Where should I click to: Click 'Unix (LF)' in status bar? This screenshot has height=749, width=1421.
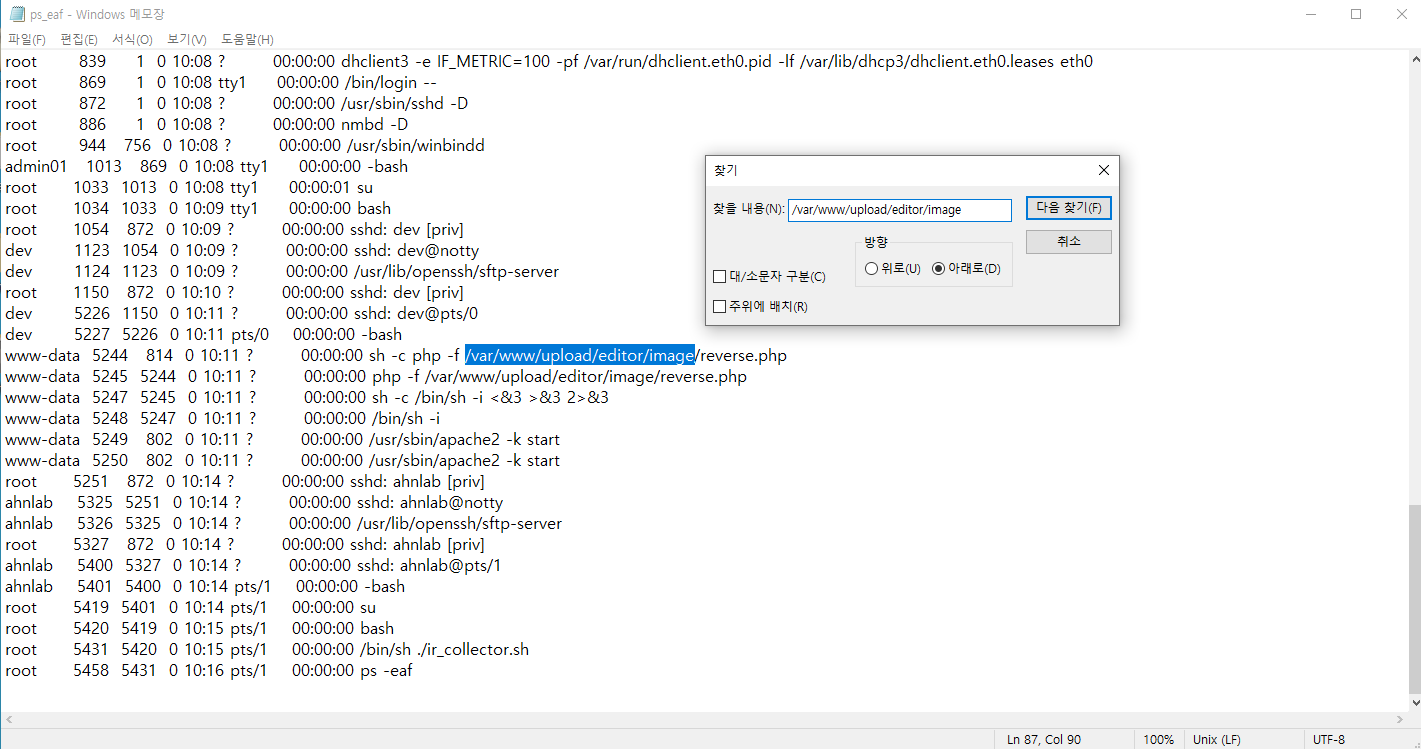coord(1216,740)
